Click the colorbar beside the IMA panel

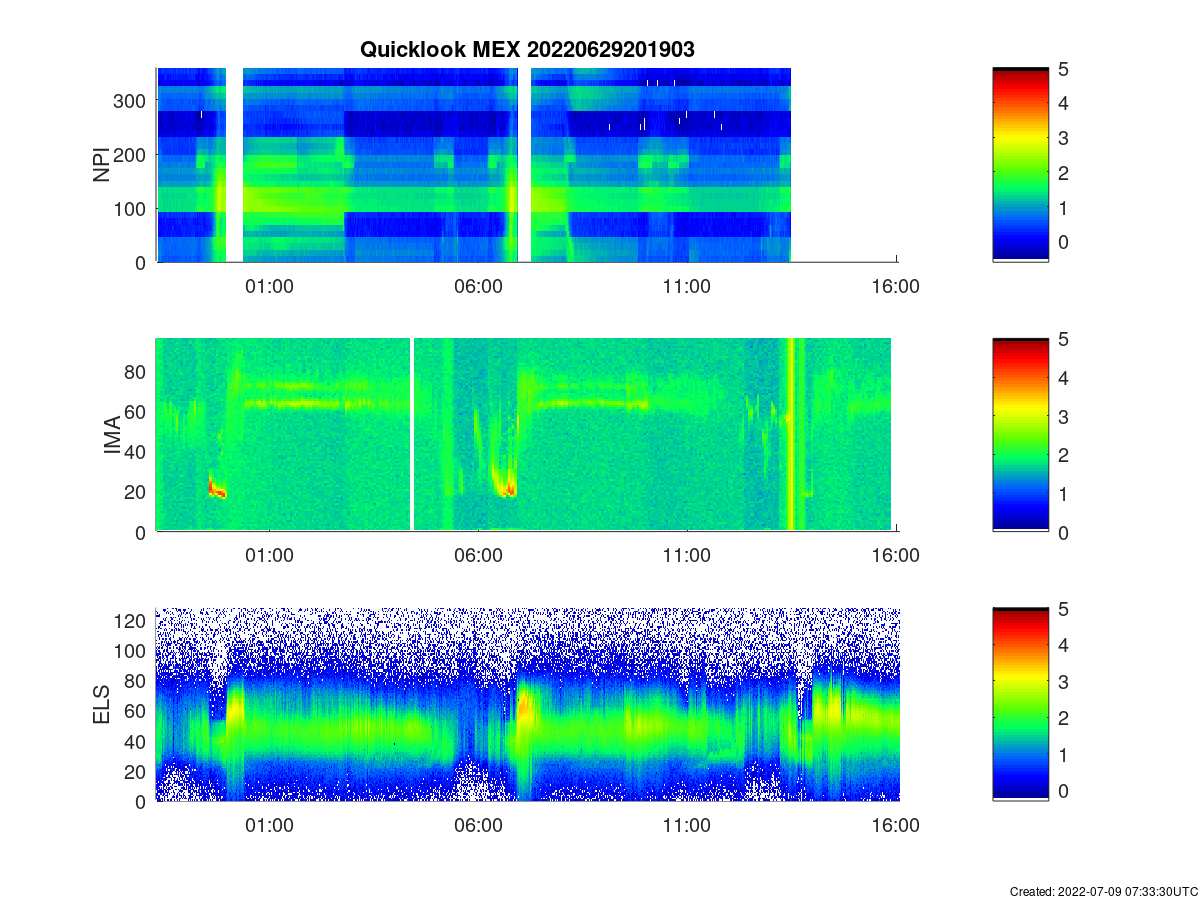pyautogui.click(x=1020, y=435)
